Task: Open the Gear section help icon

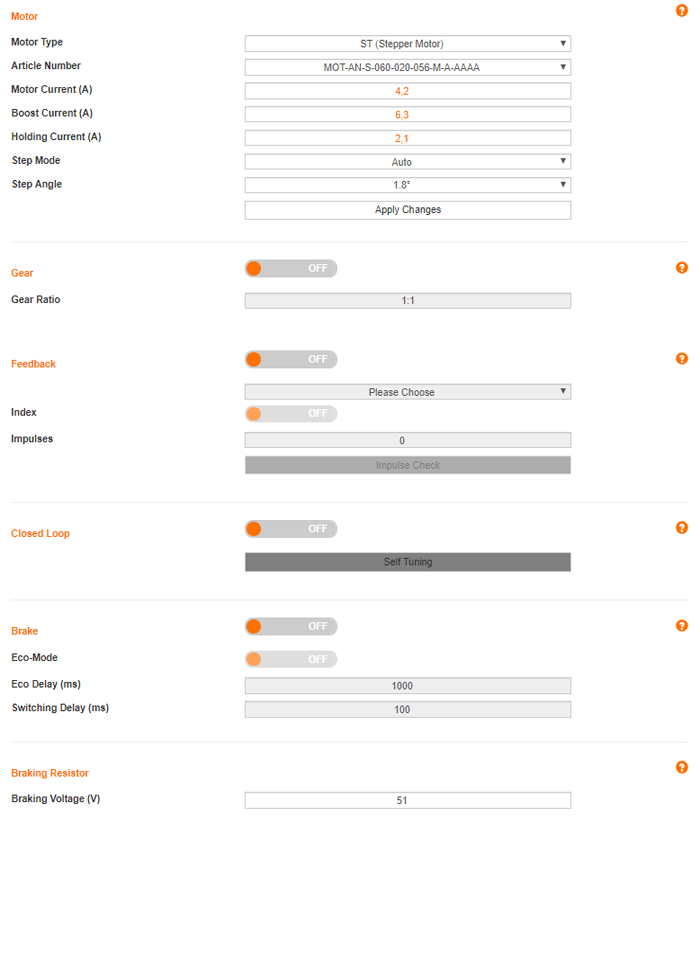Action: (x=682, y=268)
